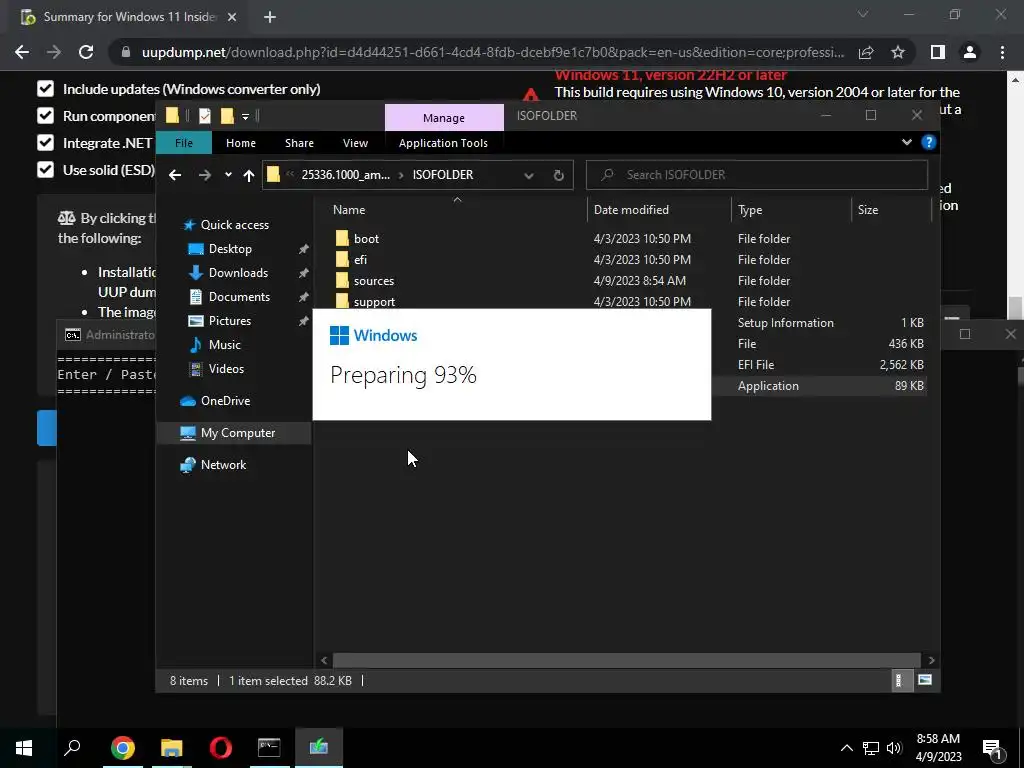Open Application Tools ribbon tab
Screen dimensions: 1024x768
tap(443, 142)
